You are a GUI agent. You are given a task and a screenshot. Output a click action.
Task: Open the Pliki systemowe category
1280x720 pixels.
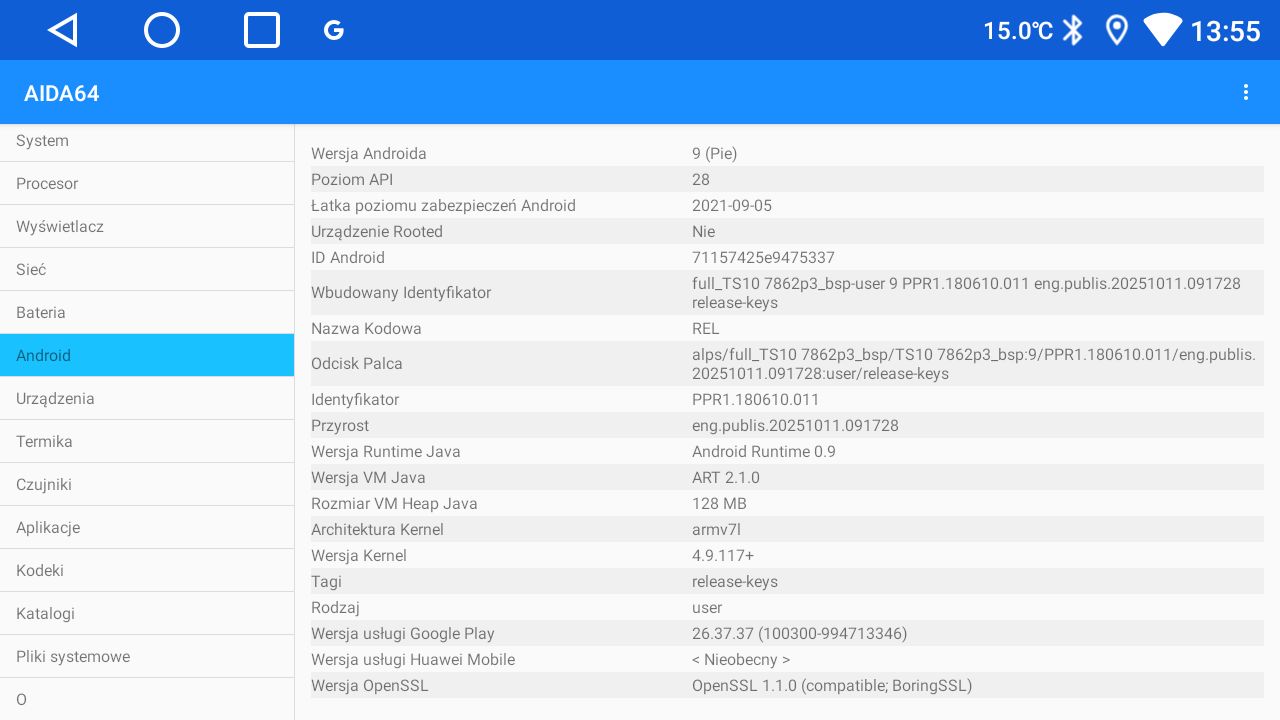(147, 656)
